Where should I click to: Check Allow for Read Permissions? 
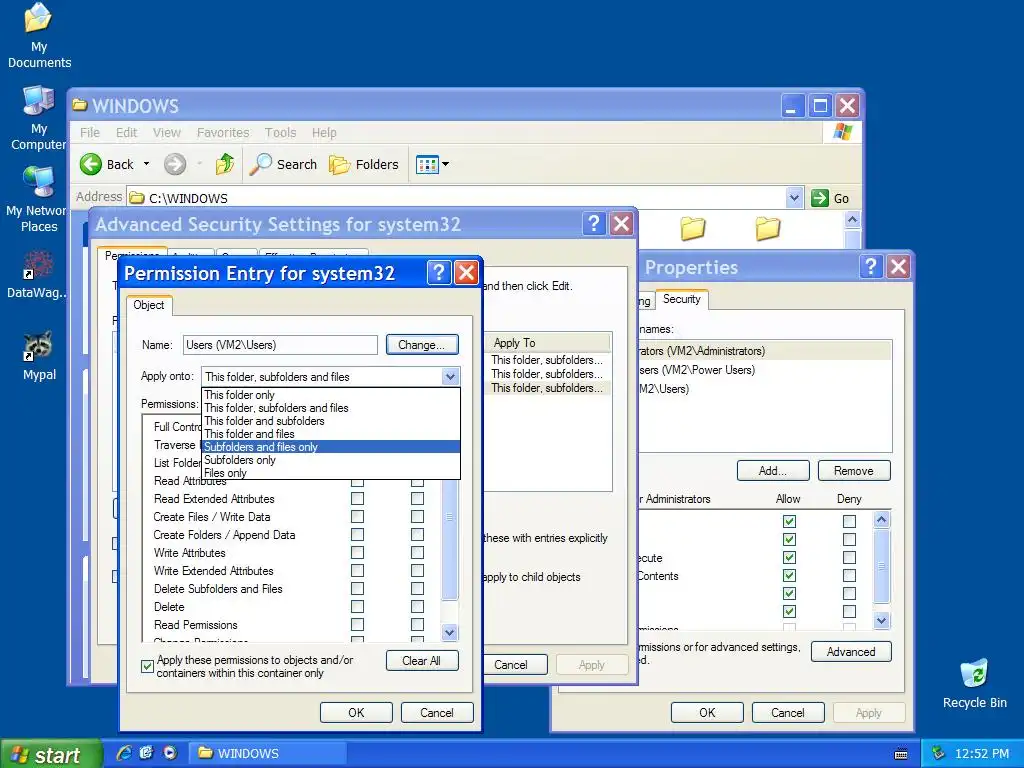pyautogui.click(x=357, y=624)
